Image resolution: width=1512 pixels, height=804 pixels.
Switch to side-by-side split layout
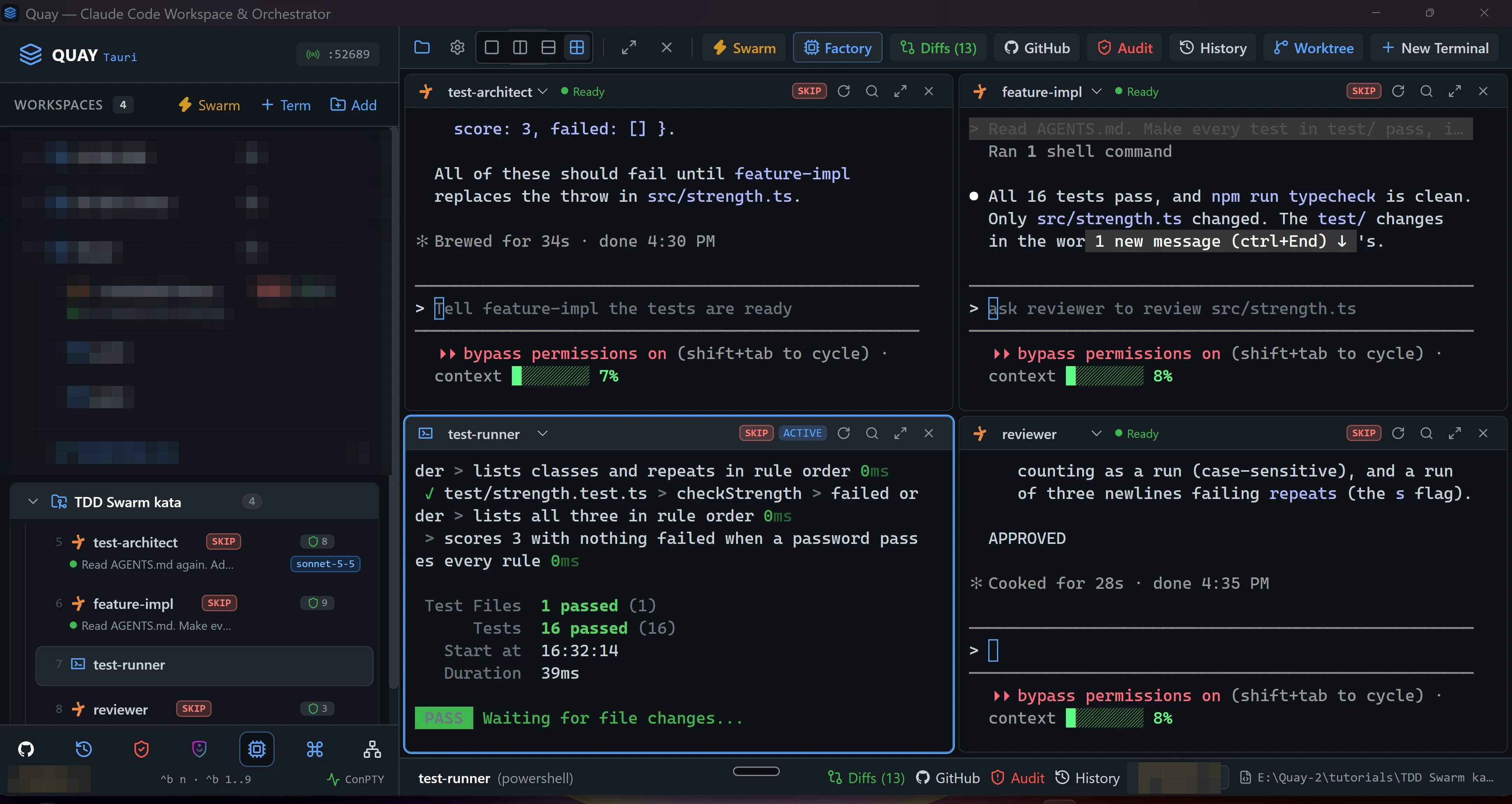click(520, 48)
